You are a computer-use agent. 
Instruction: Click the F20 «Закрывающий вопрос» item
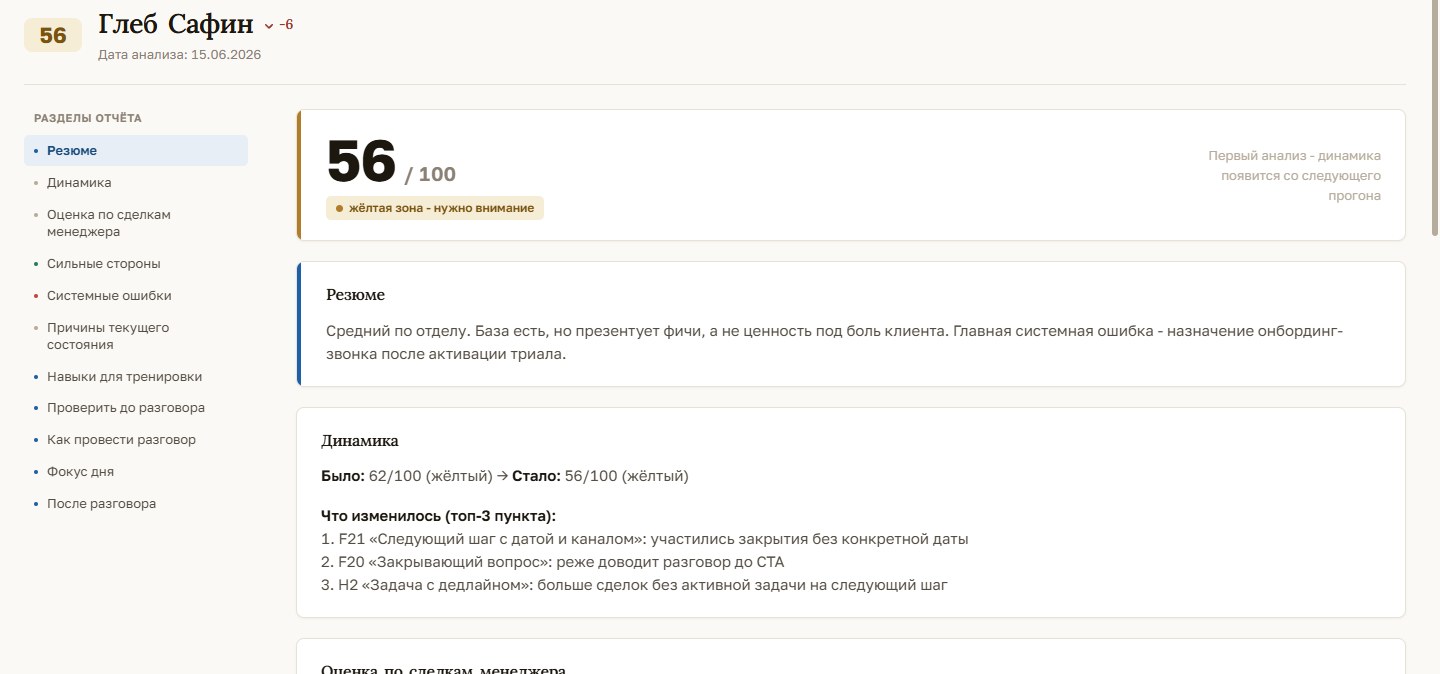pos(553,562)
